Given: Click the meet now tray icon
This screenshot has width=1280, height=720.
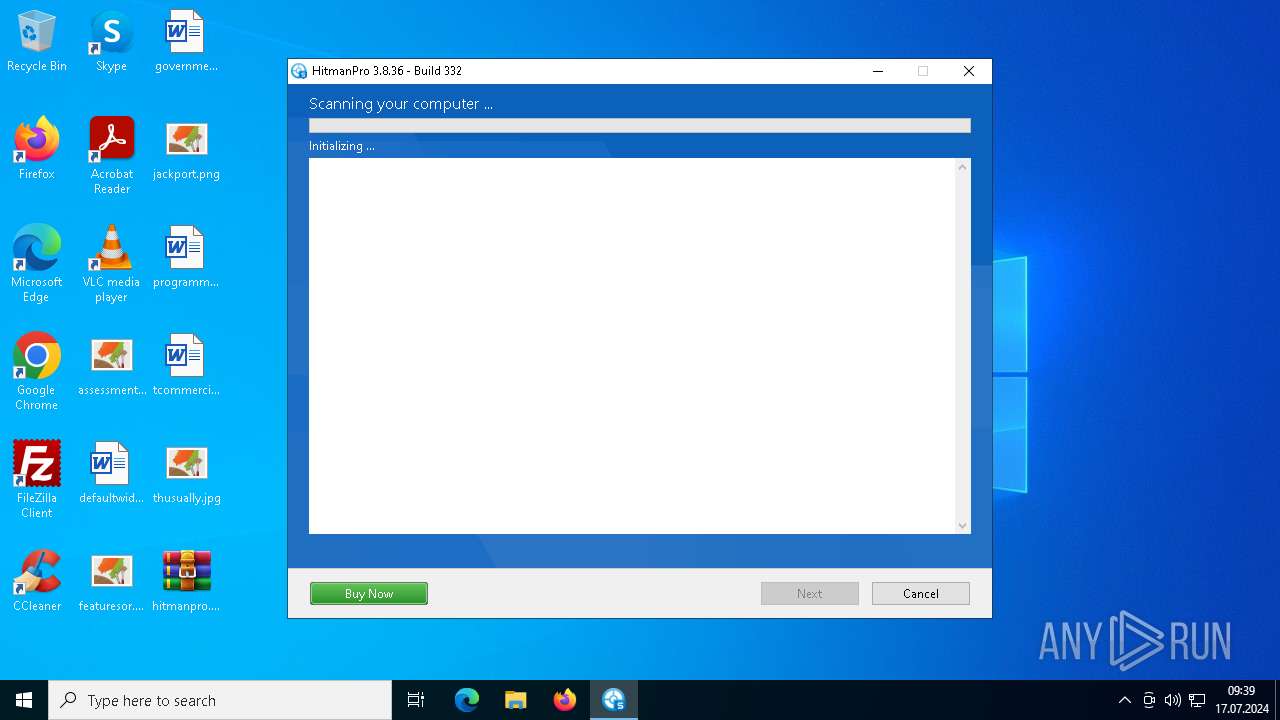Looking at the screenshot, I should [1149, 700].
